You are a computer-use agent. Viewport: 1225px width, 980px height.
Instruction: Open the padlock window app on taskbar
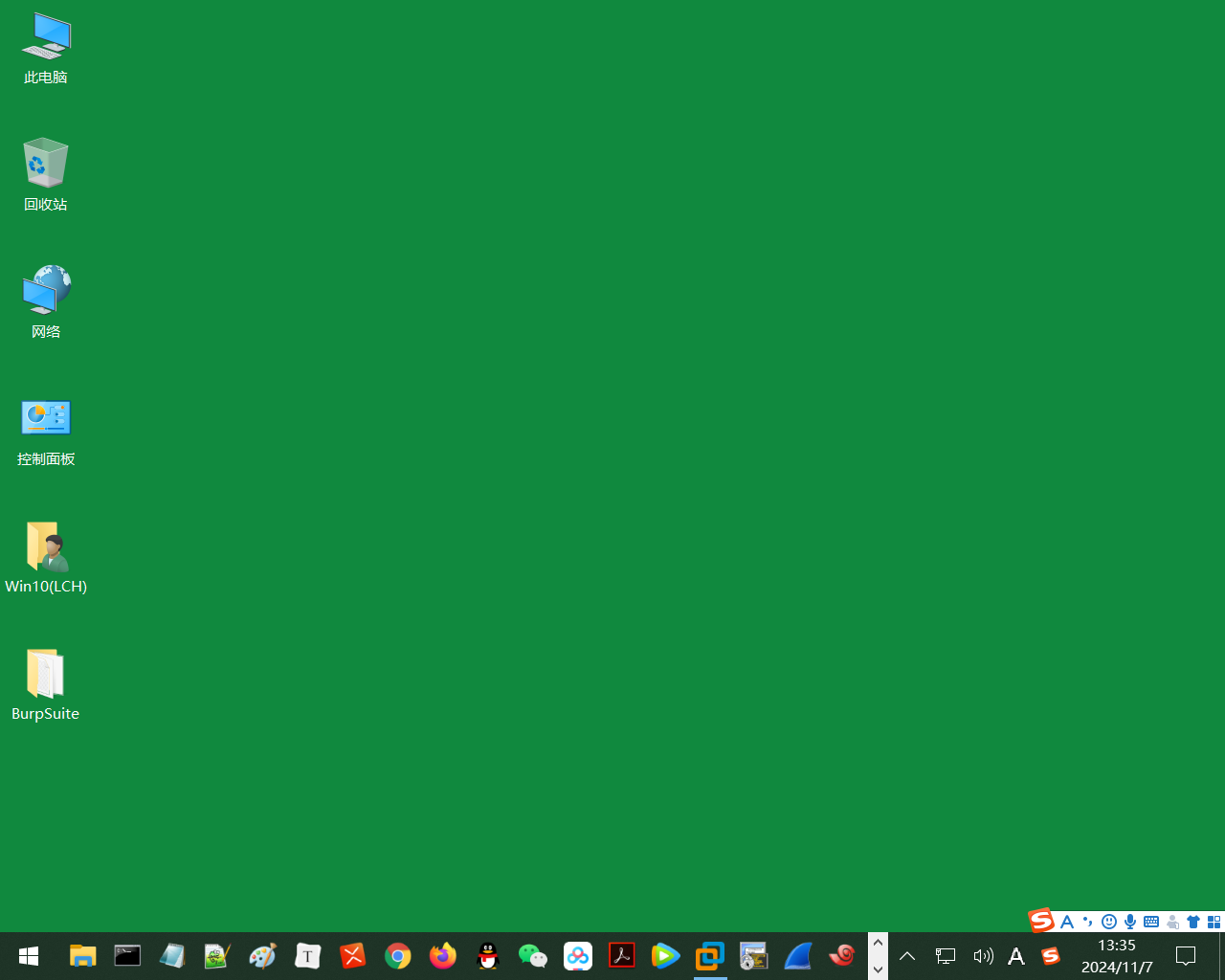[754, 956]
